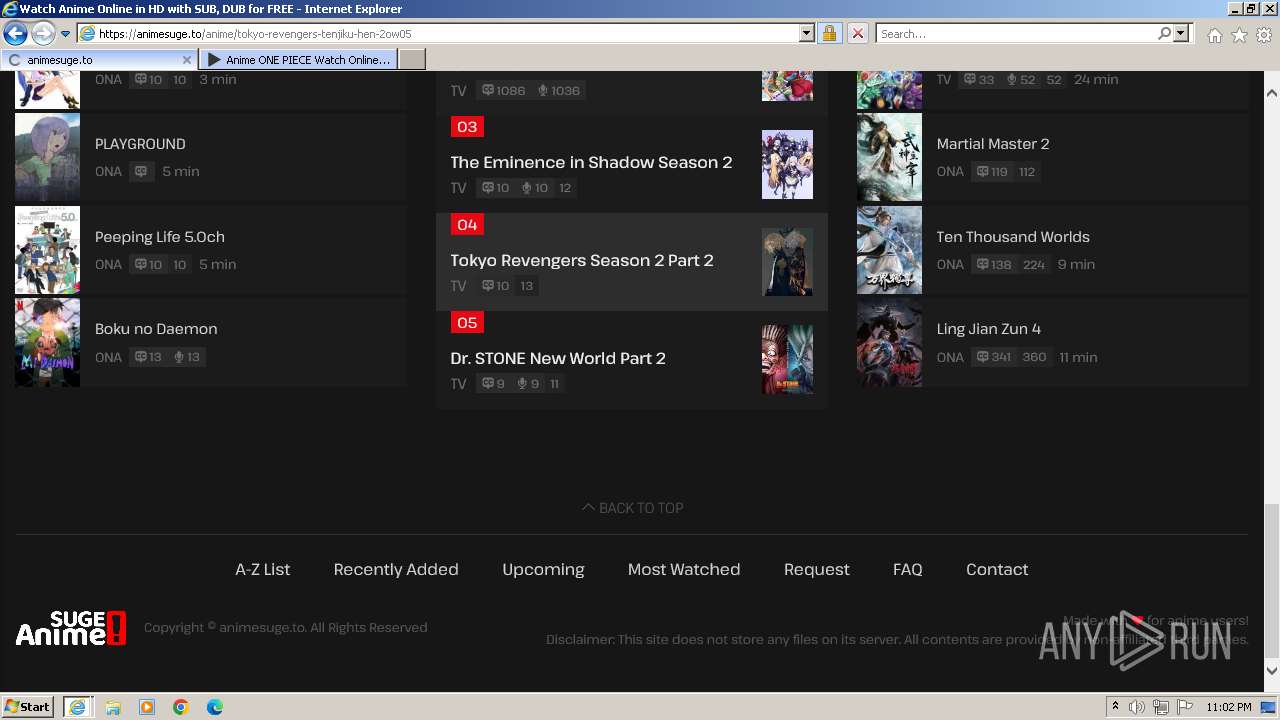Click PLAYGROUND poster thumbnail

(47, 157)
